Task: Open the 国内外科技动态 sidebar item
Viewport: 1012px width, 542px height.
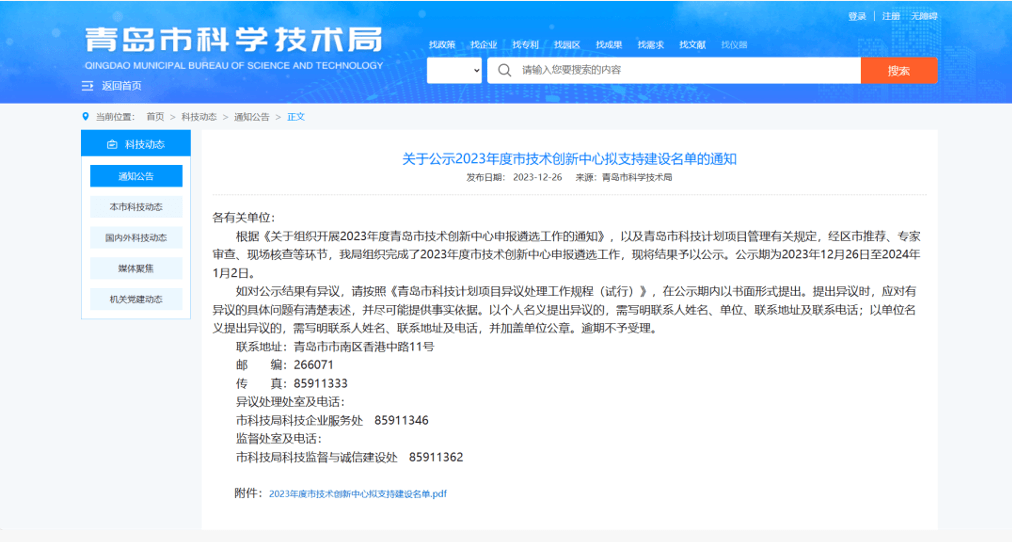Action: point(136,237)
